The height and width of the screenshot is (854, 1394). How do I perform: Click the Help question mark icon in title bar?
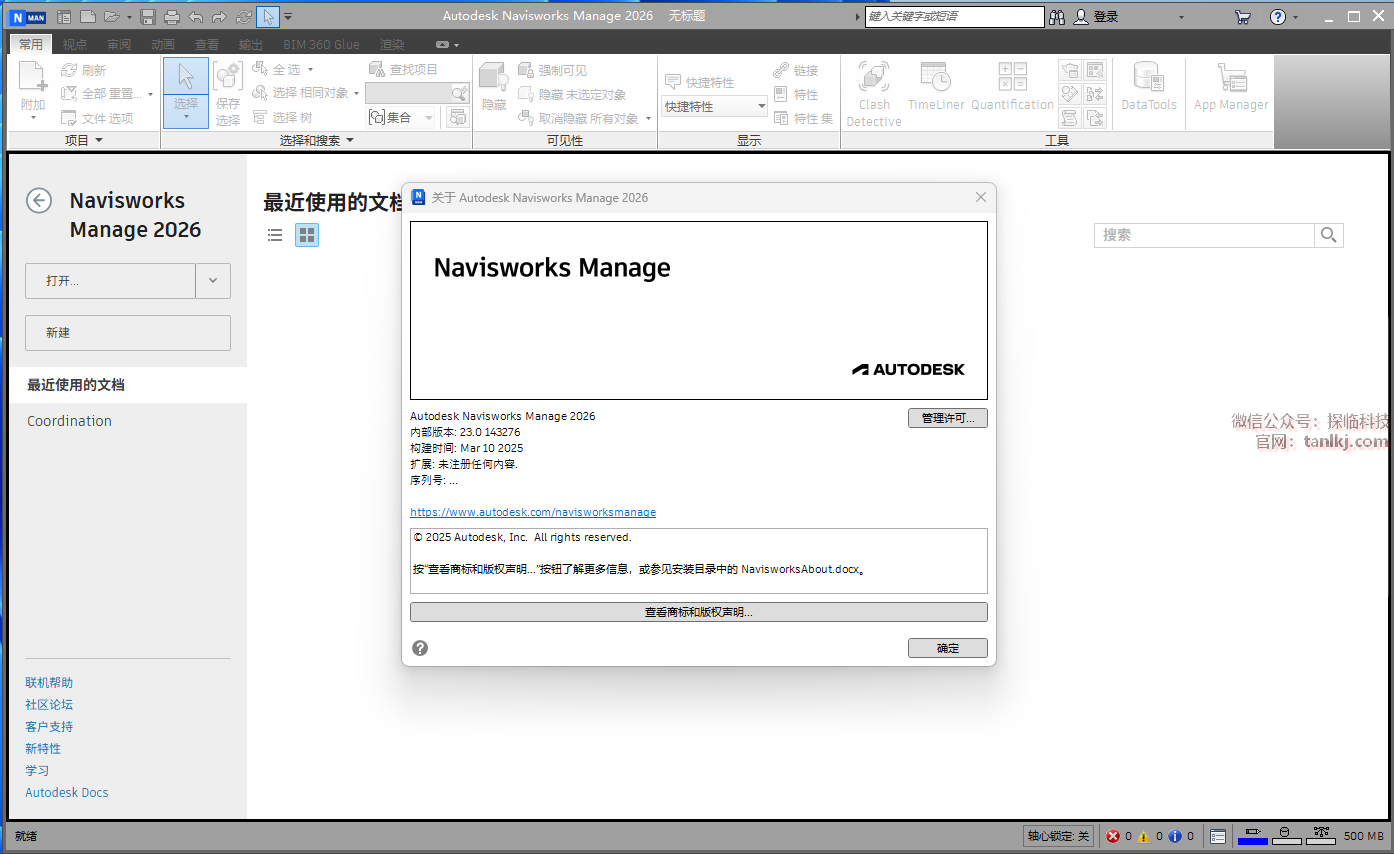[x=1278, y=17]
